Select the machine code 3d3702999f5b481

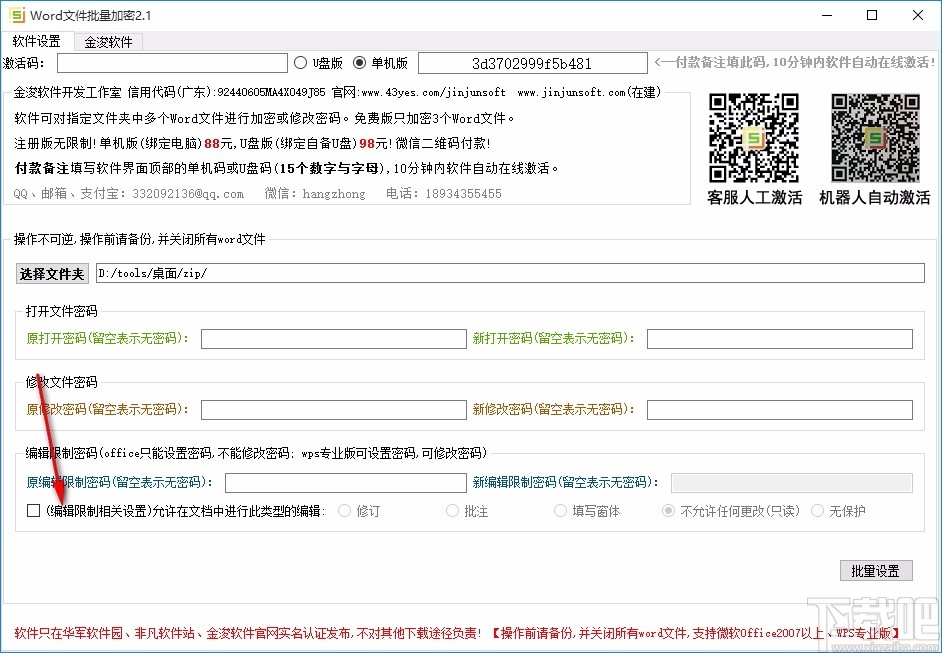click(532, 62)
